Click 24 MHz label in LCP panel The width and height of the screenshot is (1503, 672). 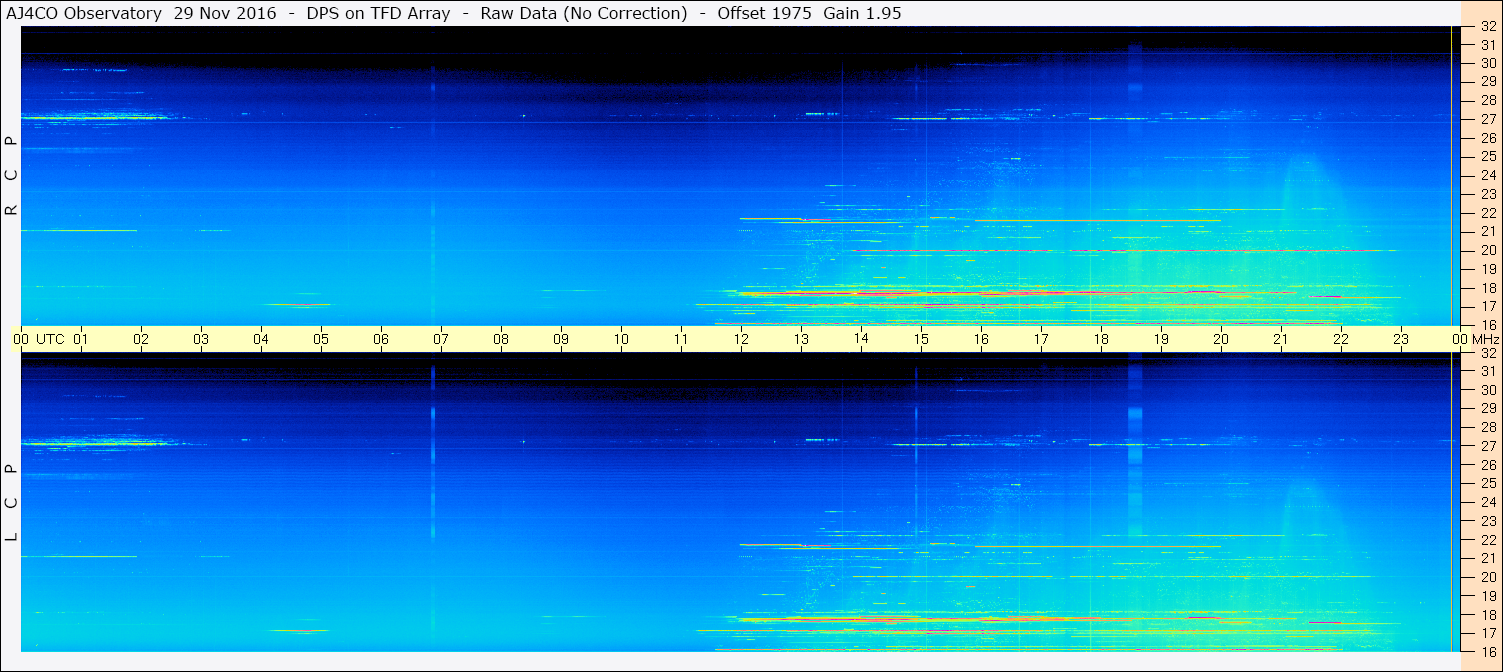point(1487,502)
